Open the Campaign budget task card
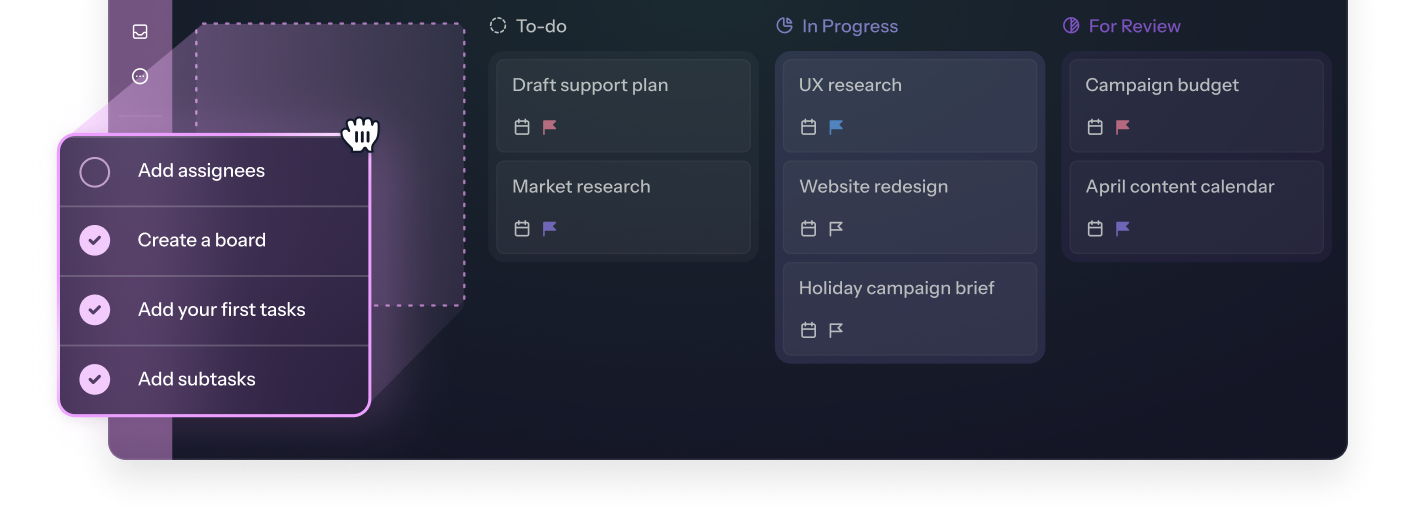 pos(1196,105)
